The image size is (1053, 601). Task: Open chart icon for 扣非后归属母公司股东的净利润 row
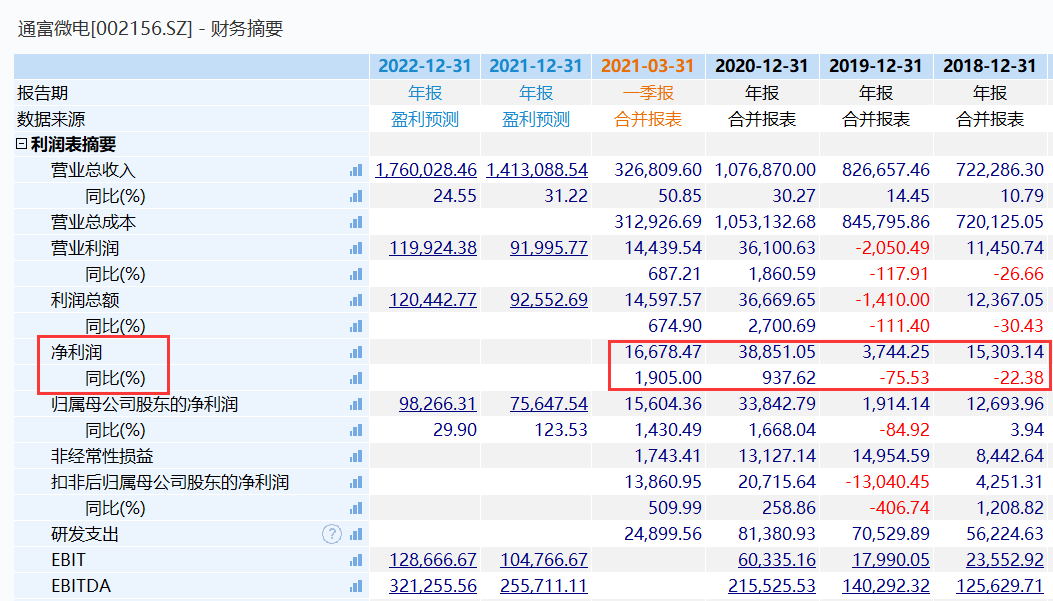point(356,482)
